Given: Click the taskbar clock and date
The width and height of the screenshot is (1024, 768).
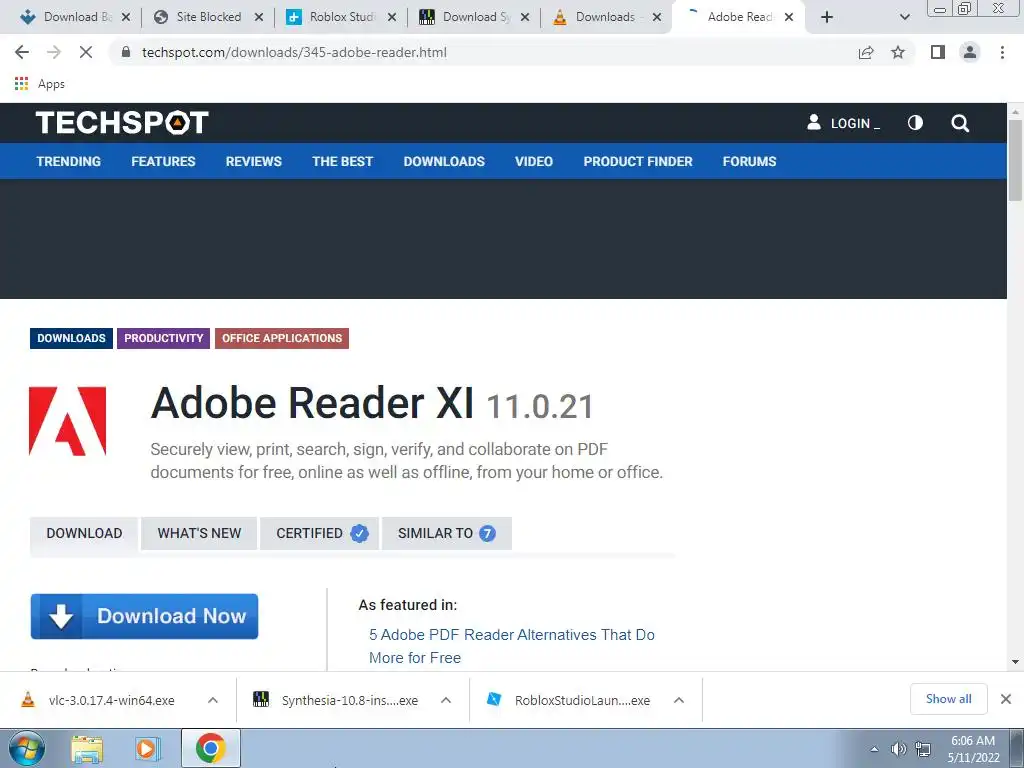Looking at the screenshot, I should click(973, 749).
